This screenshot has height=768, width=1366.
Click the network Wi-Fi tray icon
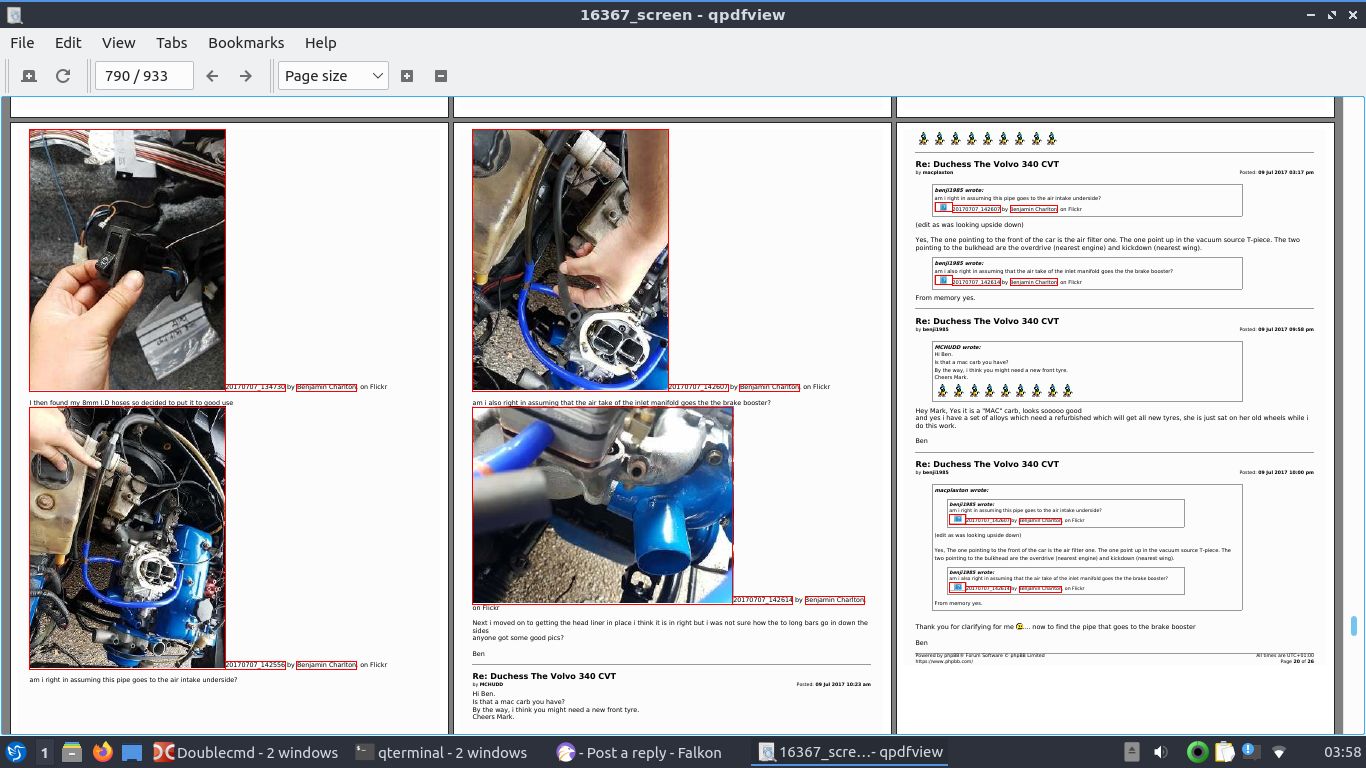pos(1279,752)
